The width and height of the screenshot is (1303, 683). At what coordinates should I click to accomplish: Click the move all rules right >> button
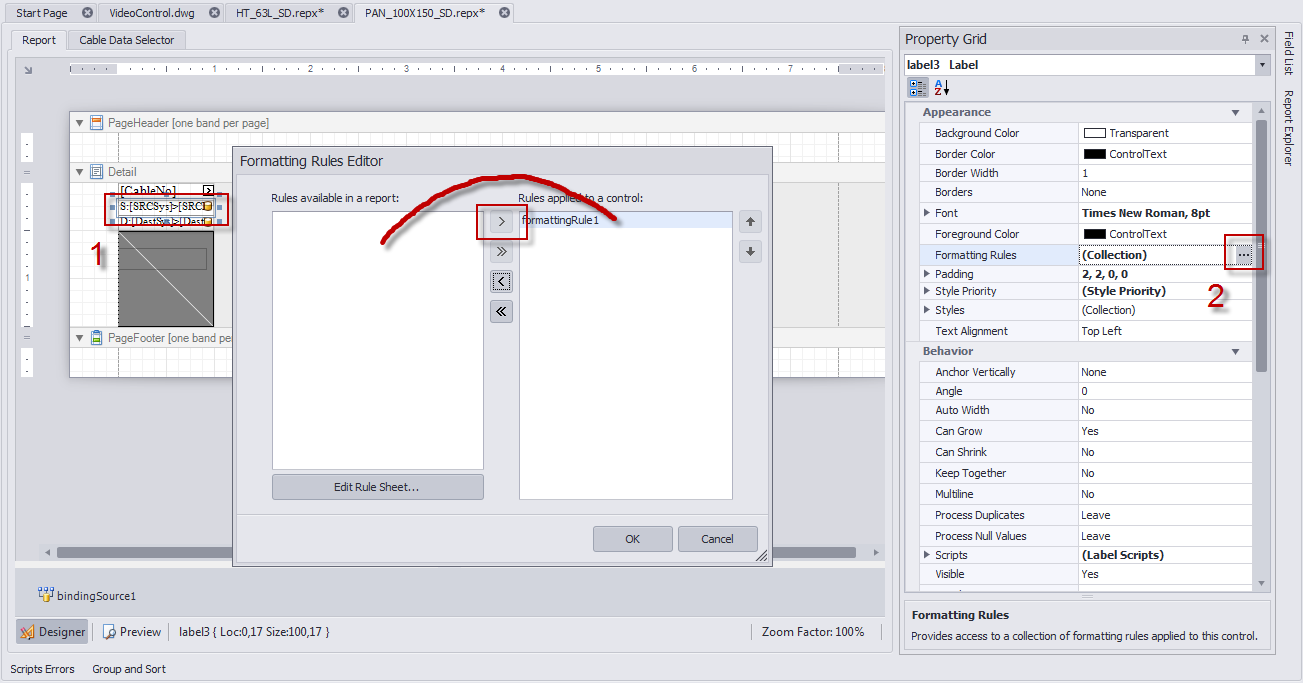pyautogui.click(x=501, y=252)
